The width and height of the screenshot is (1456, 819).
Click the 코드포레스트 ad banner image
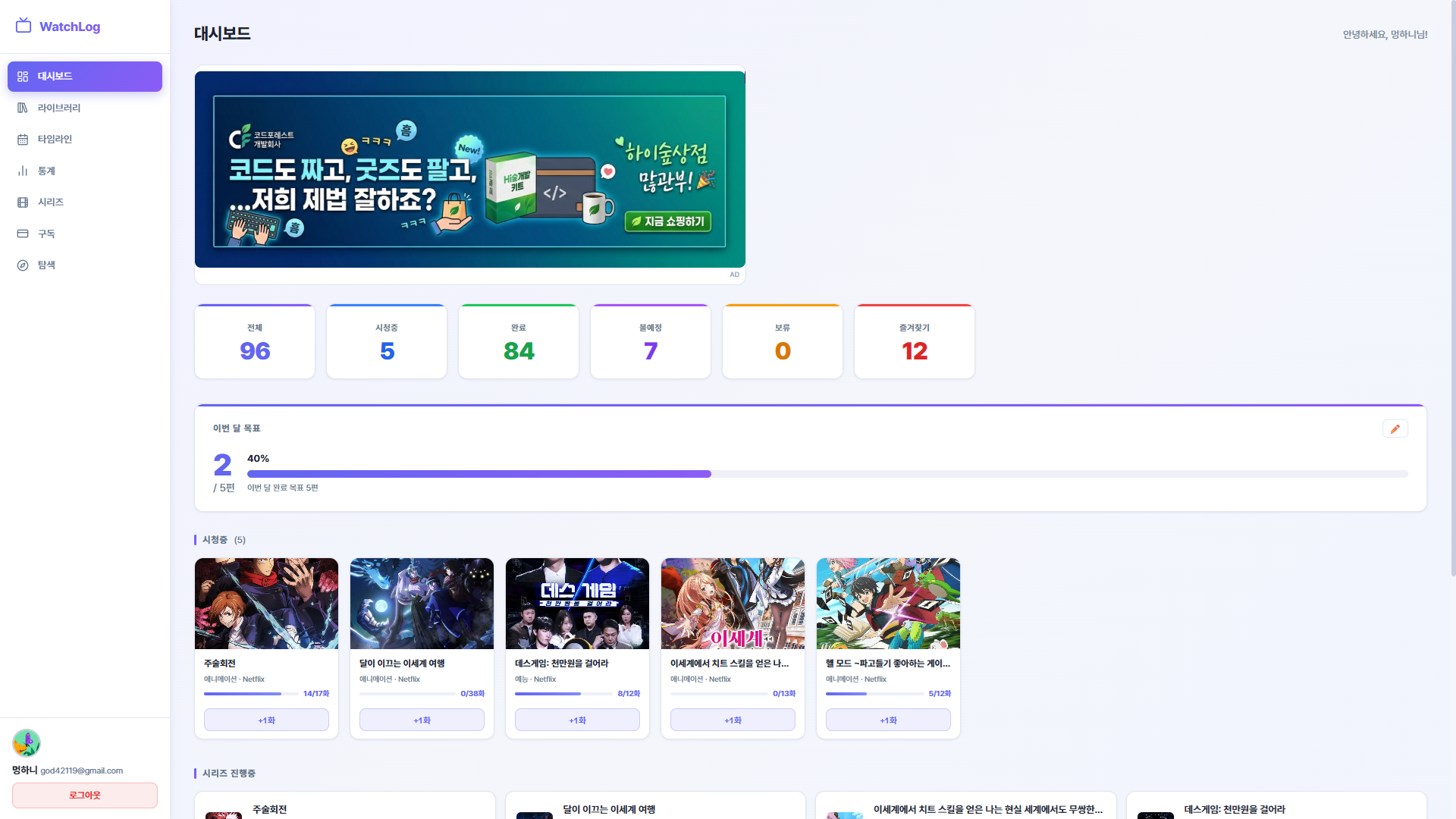[470, 170]
